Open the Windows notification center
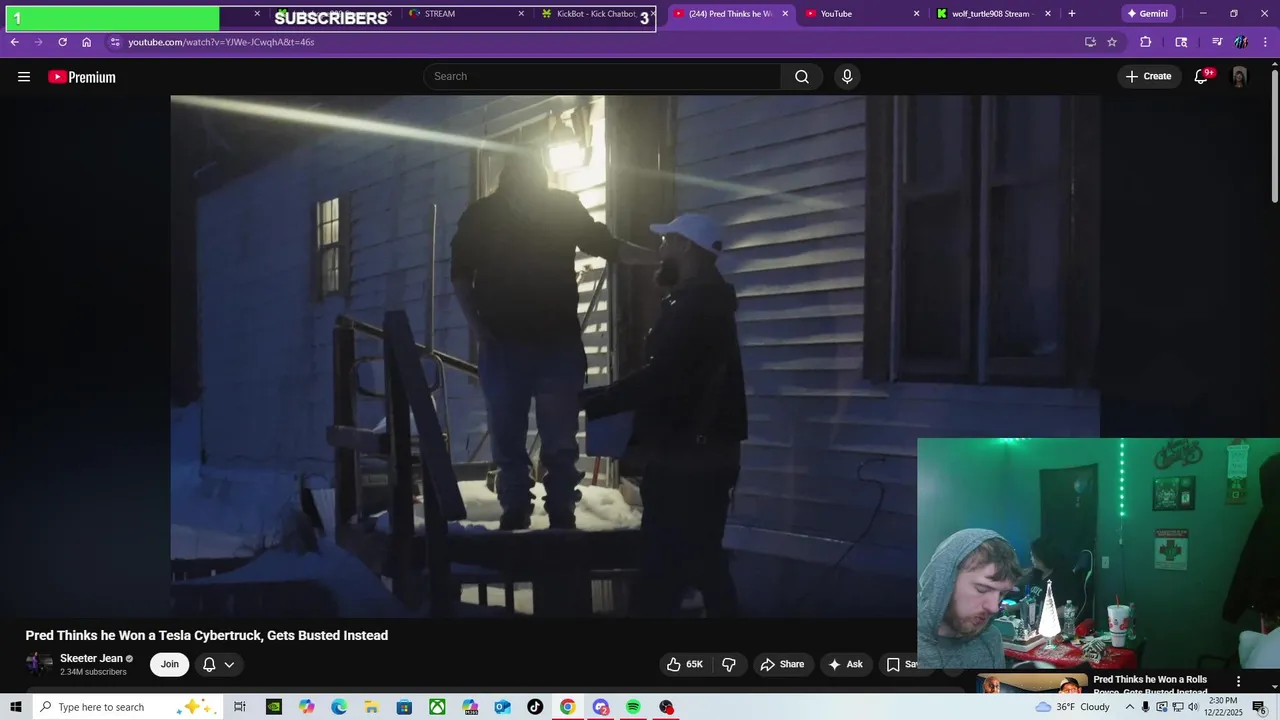Image resolution: width=1280 pixels, height=720 pixels. (1260, 707)
